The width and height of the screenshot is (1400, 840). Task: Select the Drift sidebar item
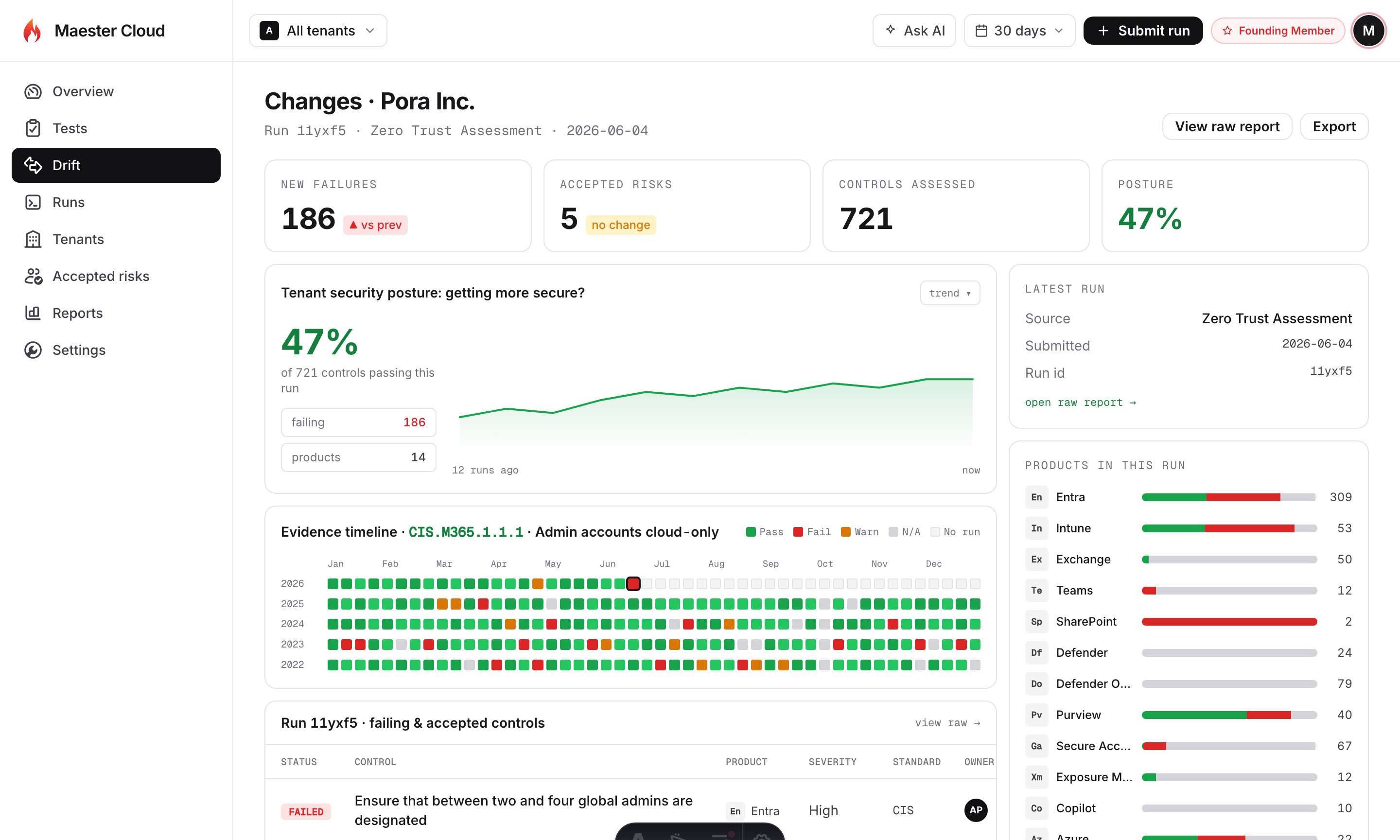click(x=116, y=165)
